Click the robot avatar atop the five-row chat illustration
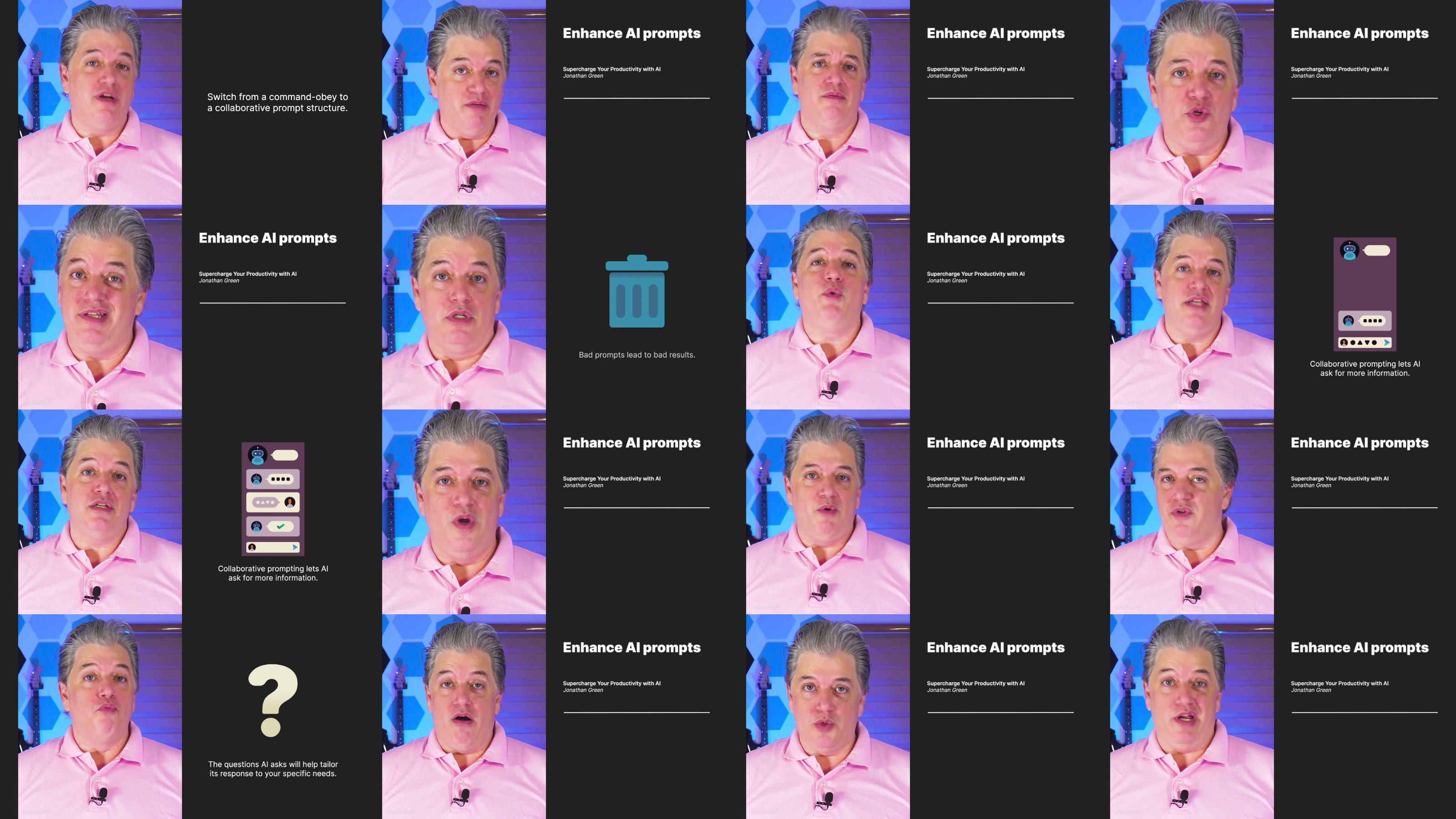Screen dimensions: 1456x819 pos(258,455)
